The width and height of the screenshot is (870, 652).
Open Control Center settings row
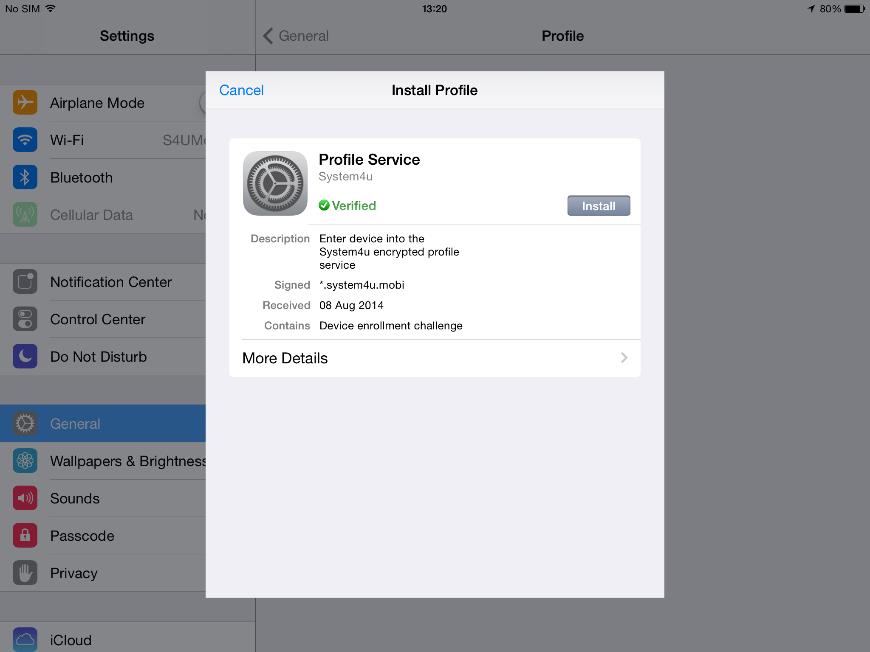coord(103,319)
